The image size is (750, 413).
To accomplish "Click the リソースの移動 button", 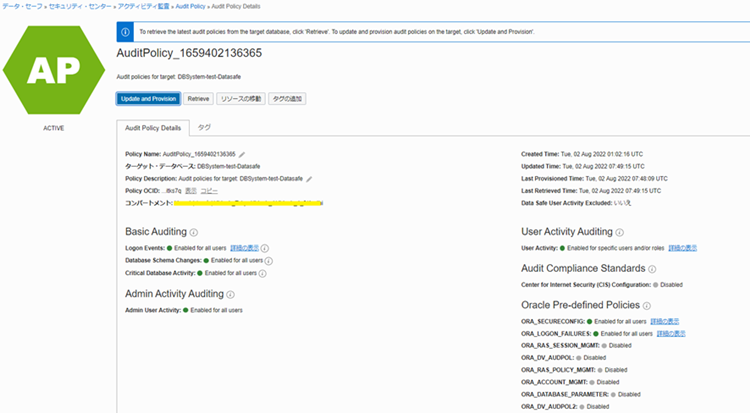I will 240,98.
